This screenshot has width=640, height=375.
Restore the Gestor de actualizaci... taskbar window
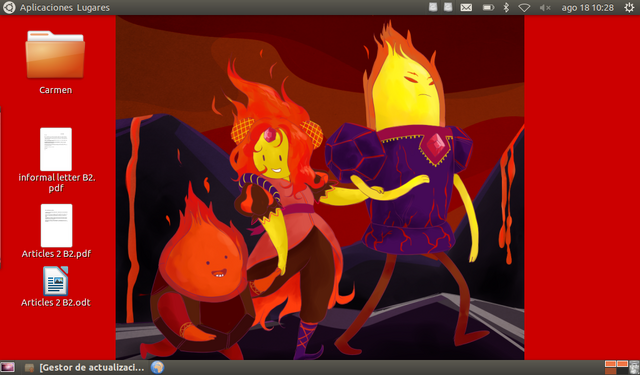point(84,368)
